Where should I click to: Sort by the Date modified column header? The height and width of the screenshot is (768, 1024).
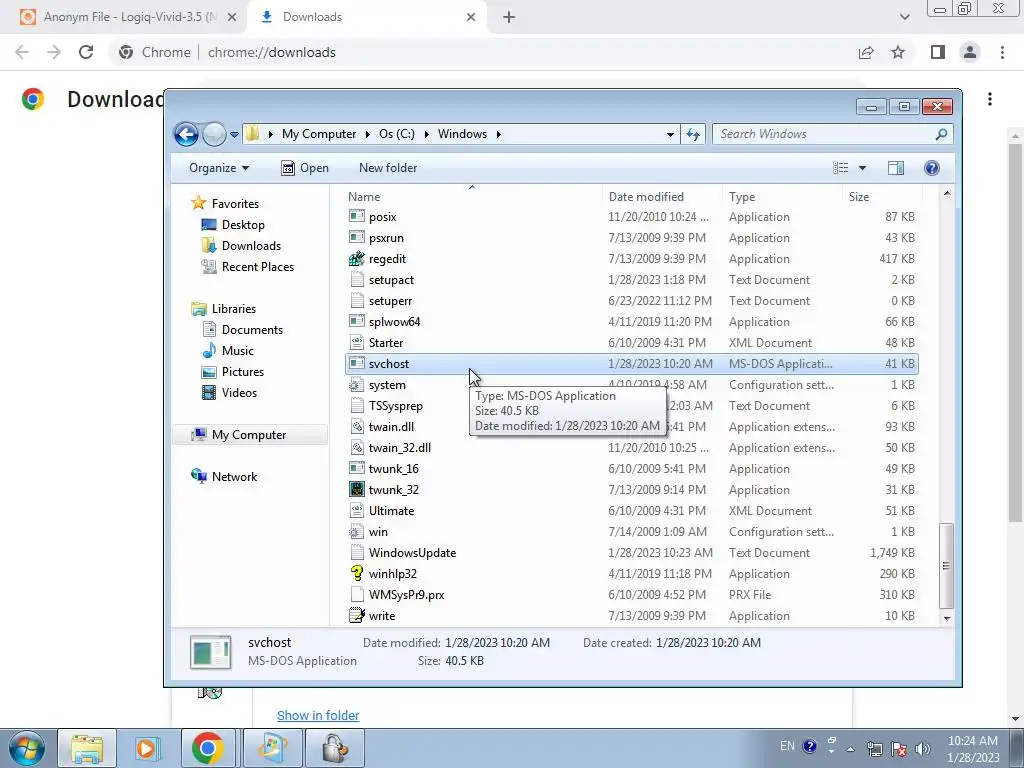661,197
